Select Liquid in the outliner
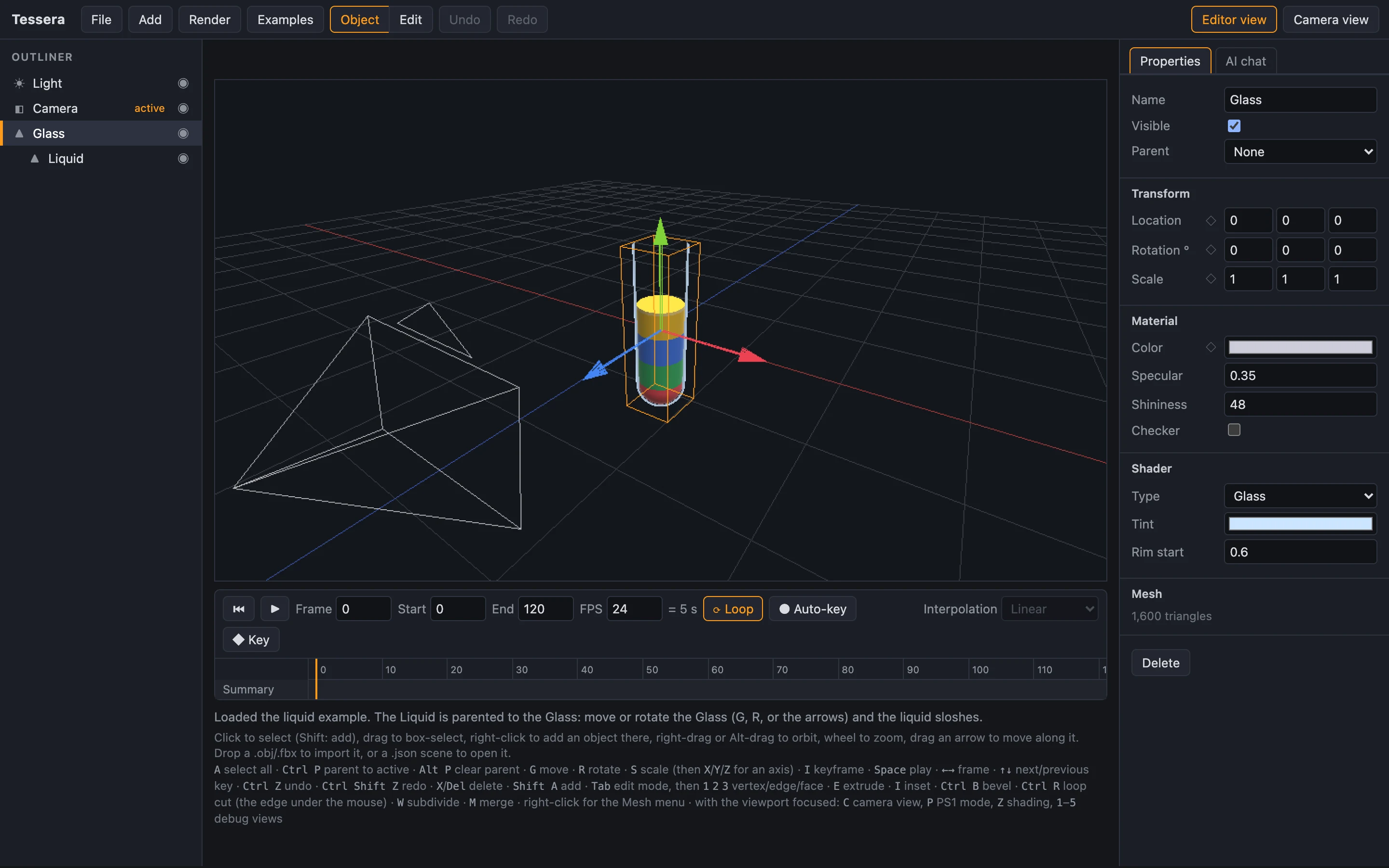The width and height of the screenshot is (1389, 868). click(101, 159)
